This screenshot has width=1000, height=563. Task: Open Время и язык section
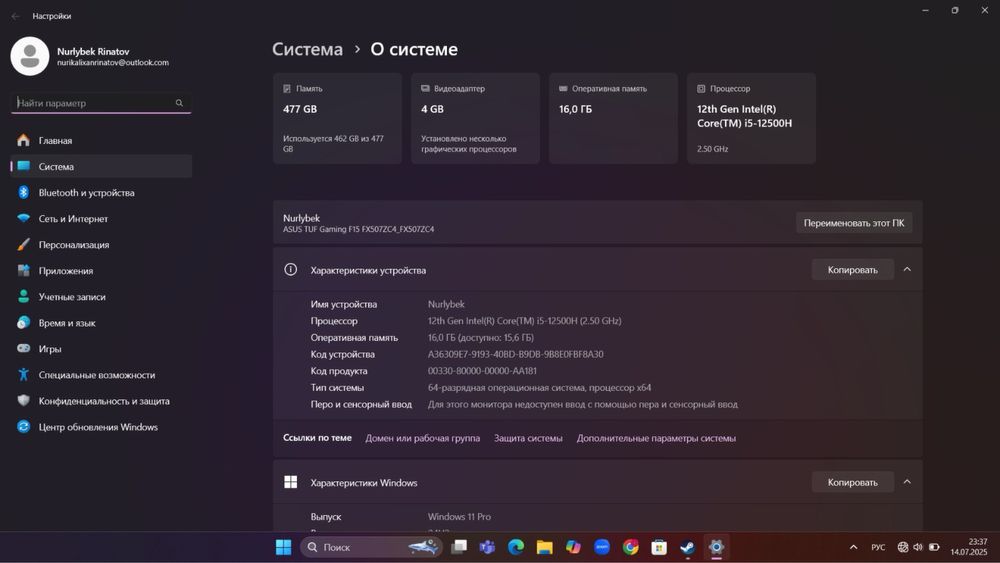[x=101, y=323]
